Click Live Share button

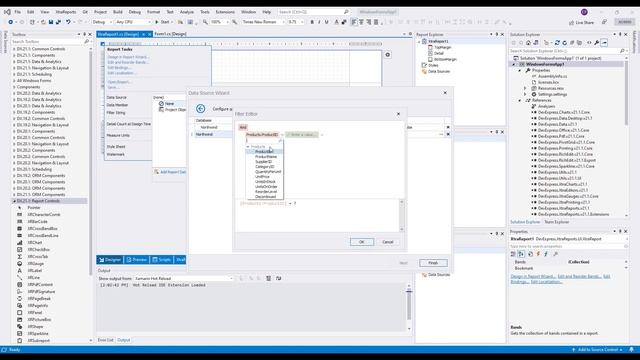tap(582, 22)
